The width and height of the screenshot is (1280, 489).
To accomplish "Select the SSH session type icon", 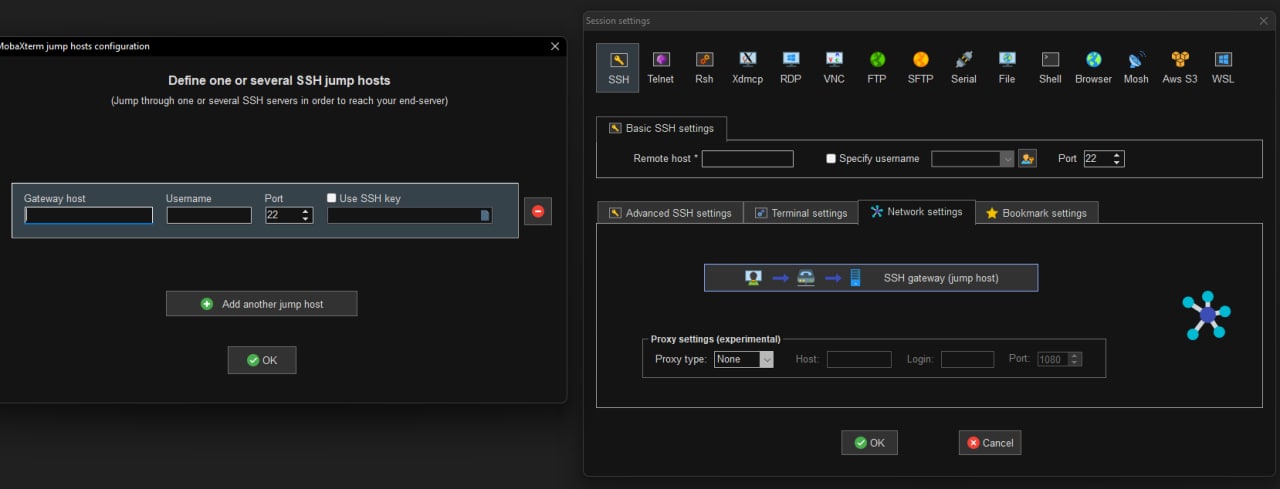I will pyautogui.click(x=617, y=68).
